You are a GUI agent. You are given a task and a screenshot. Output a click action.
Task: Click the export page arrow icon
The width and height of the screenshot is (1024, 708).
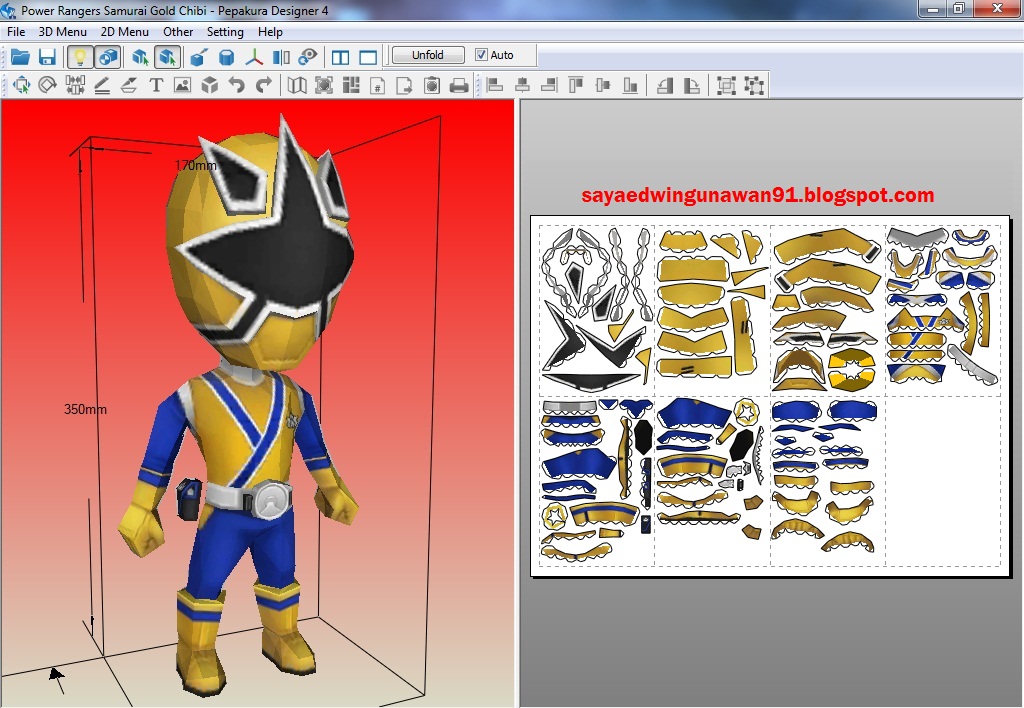[x=405, y=85]
